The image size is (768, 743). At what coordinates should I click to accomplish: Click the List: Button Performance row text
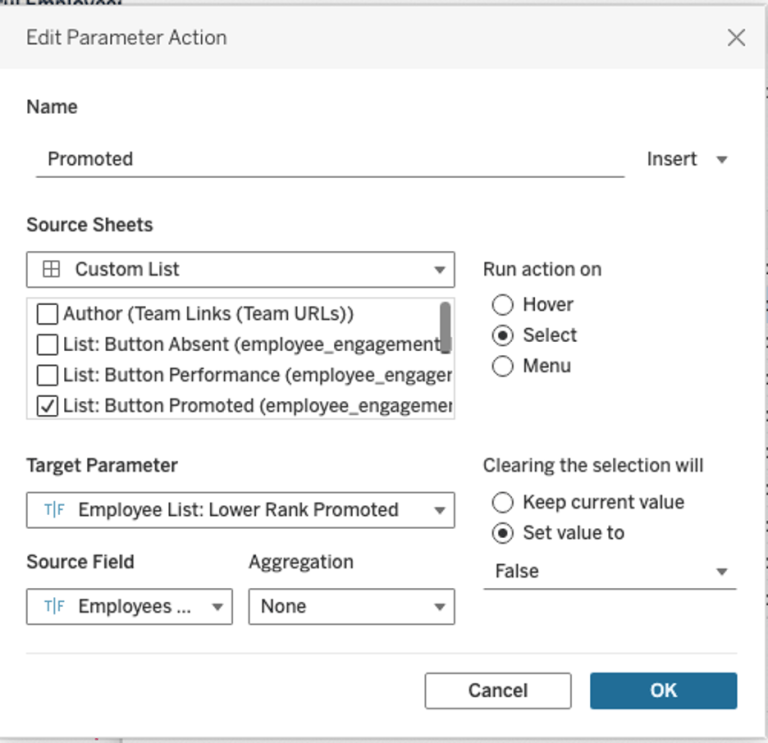point(257,375)
